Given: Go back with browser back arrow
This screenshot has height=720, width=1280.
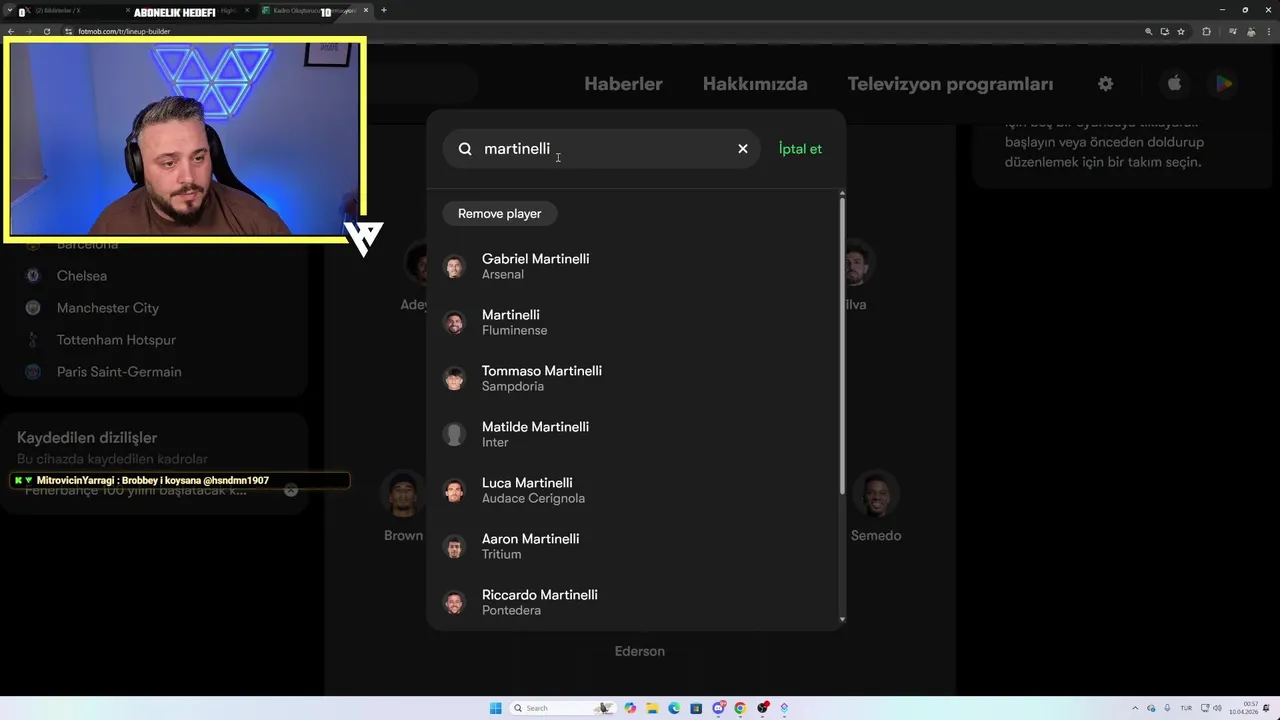Looking at the screenshot, I should tap(11, 31).
